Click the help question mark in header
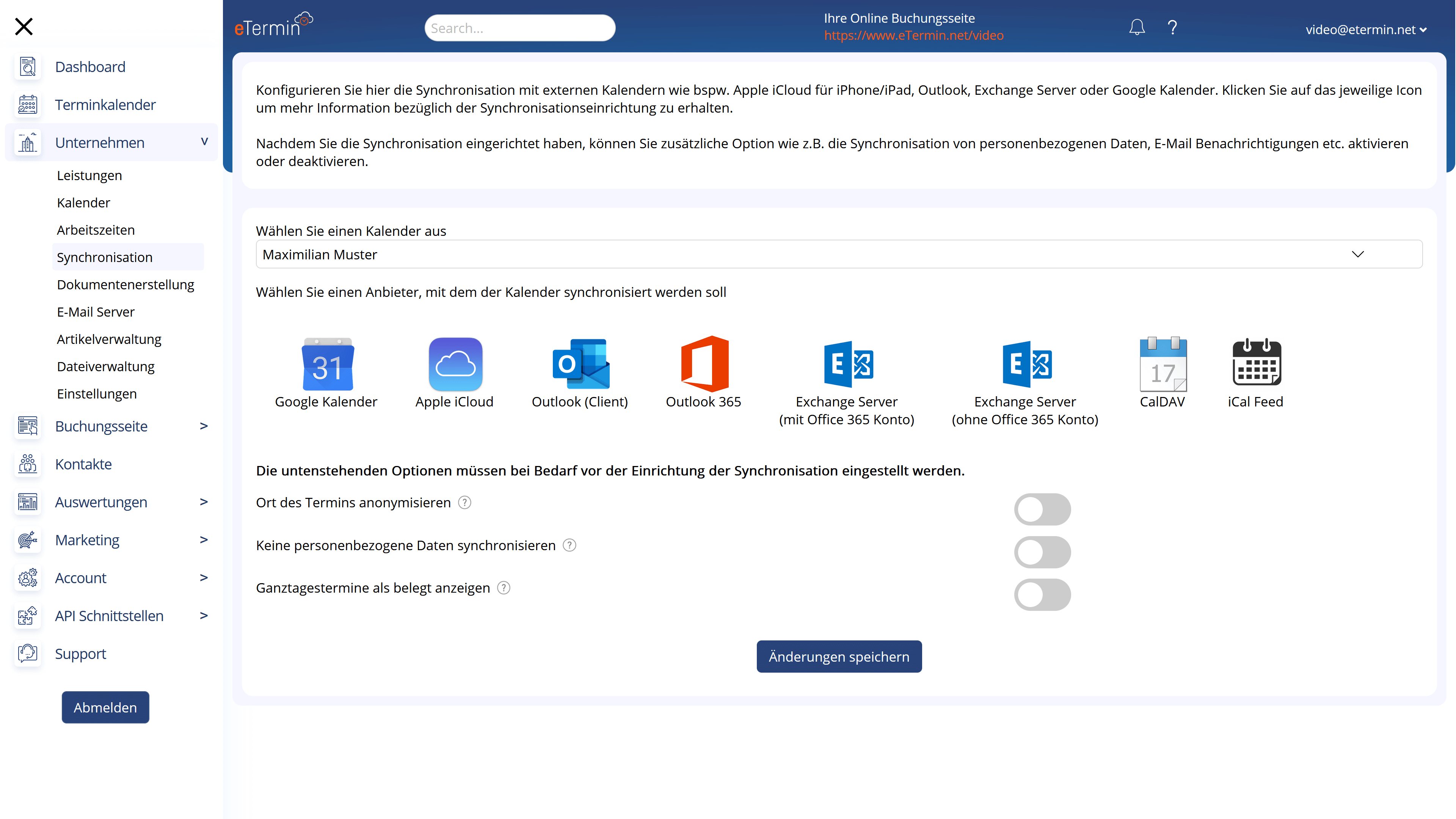 pos(1172,27)
